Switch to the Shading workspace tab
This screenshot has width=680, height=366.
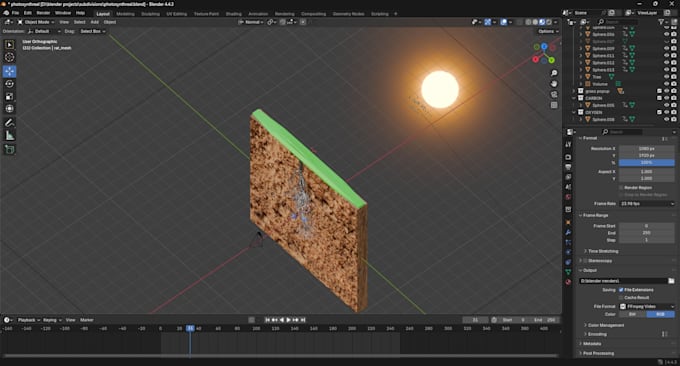[x=233, y=14]
